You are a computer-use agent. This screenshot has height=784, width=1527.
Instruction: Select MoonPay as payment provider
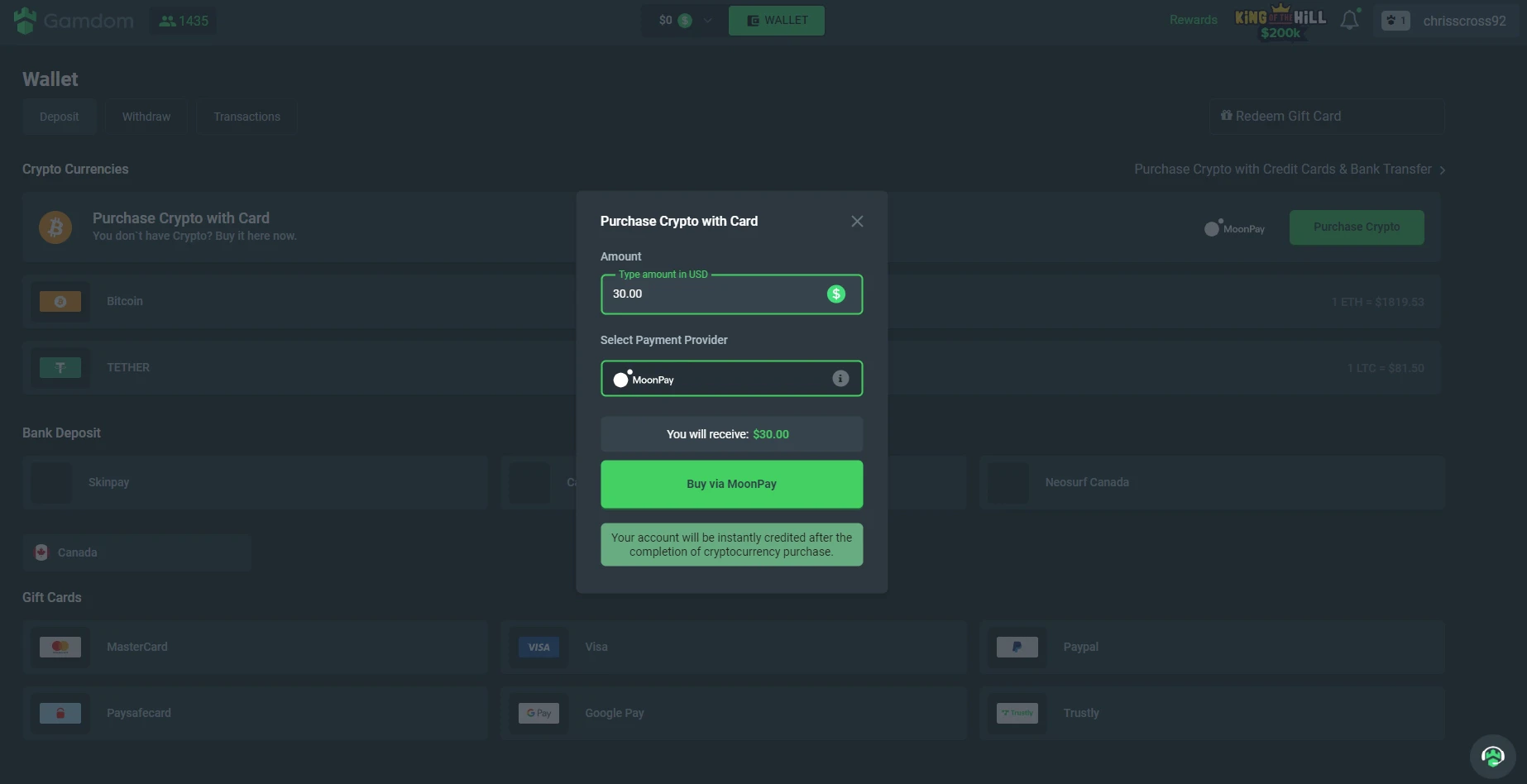click(x=731, y=379)
